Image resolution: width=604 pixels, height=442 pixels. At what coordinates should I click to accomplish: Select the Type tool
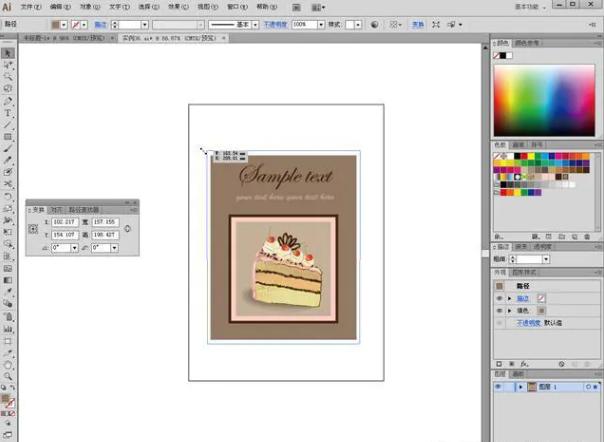coord(8,112)
